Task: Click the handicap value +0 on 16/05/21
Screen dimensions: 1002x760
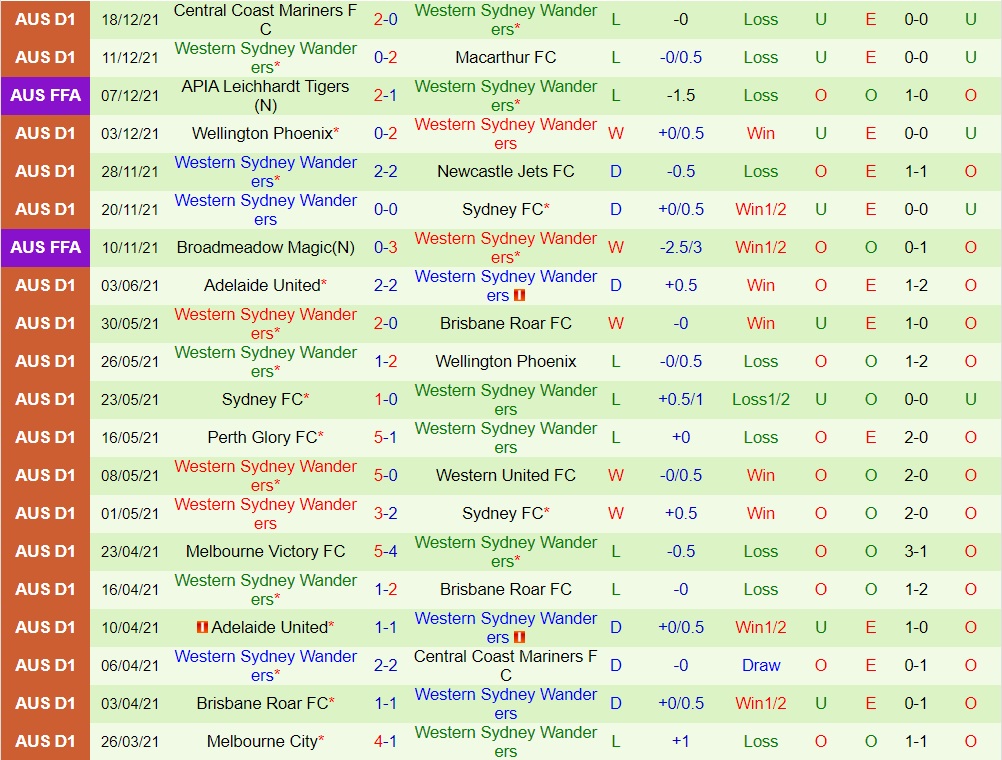Action: coord(681,438)
